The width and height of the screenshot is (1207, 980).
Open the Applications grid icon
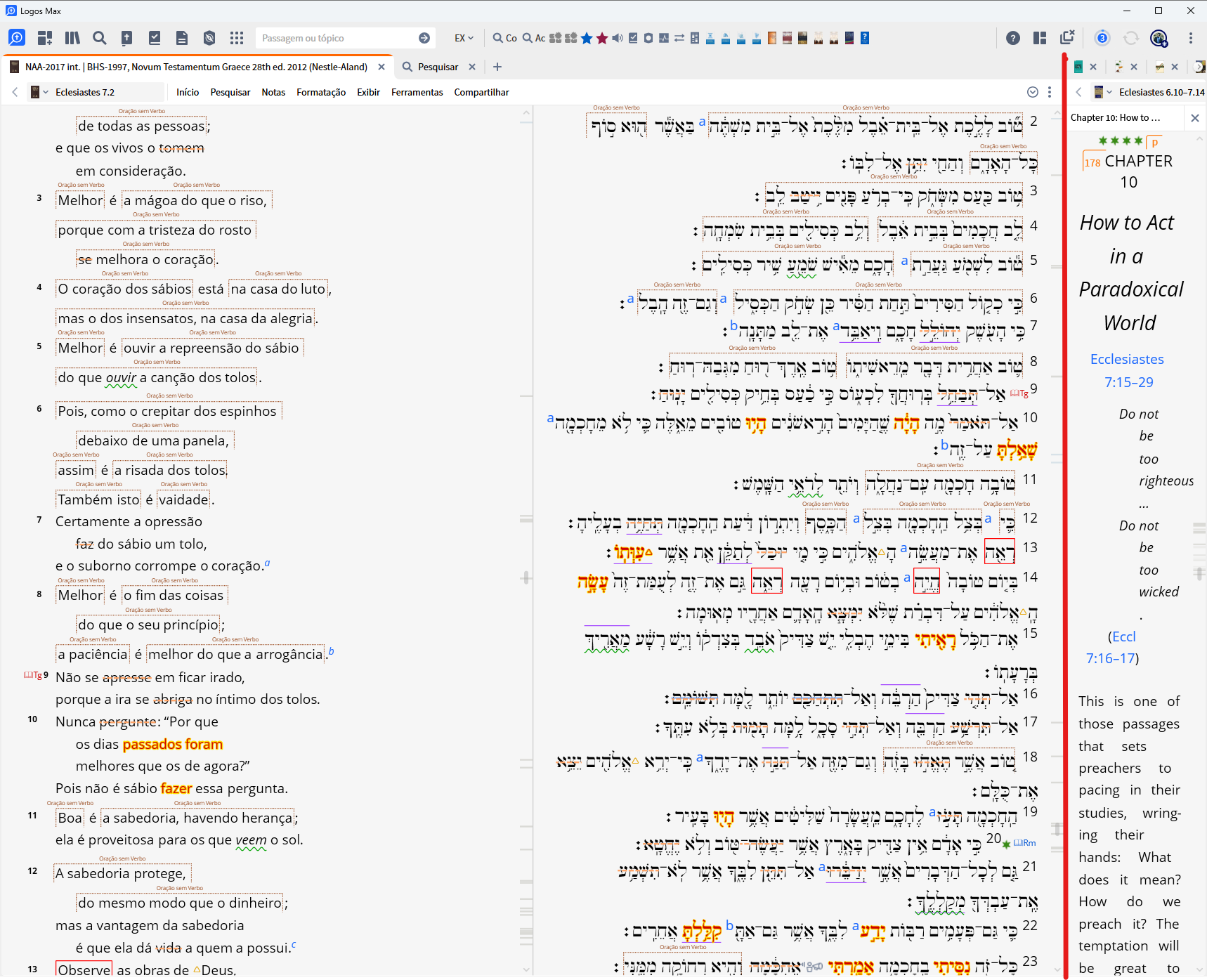tap(237, 38)
